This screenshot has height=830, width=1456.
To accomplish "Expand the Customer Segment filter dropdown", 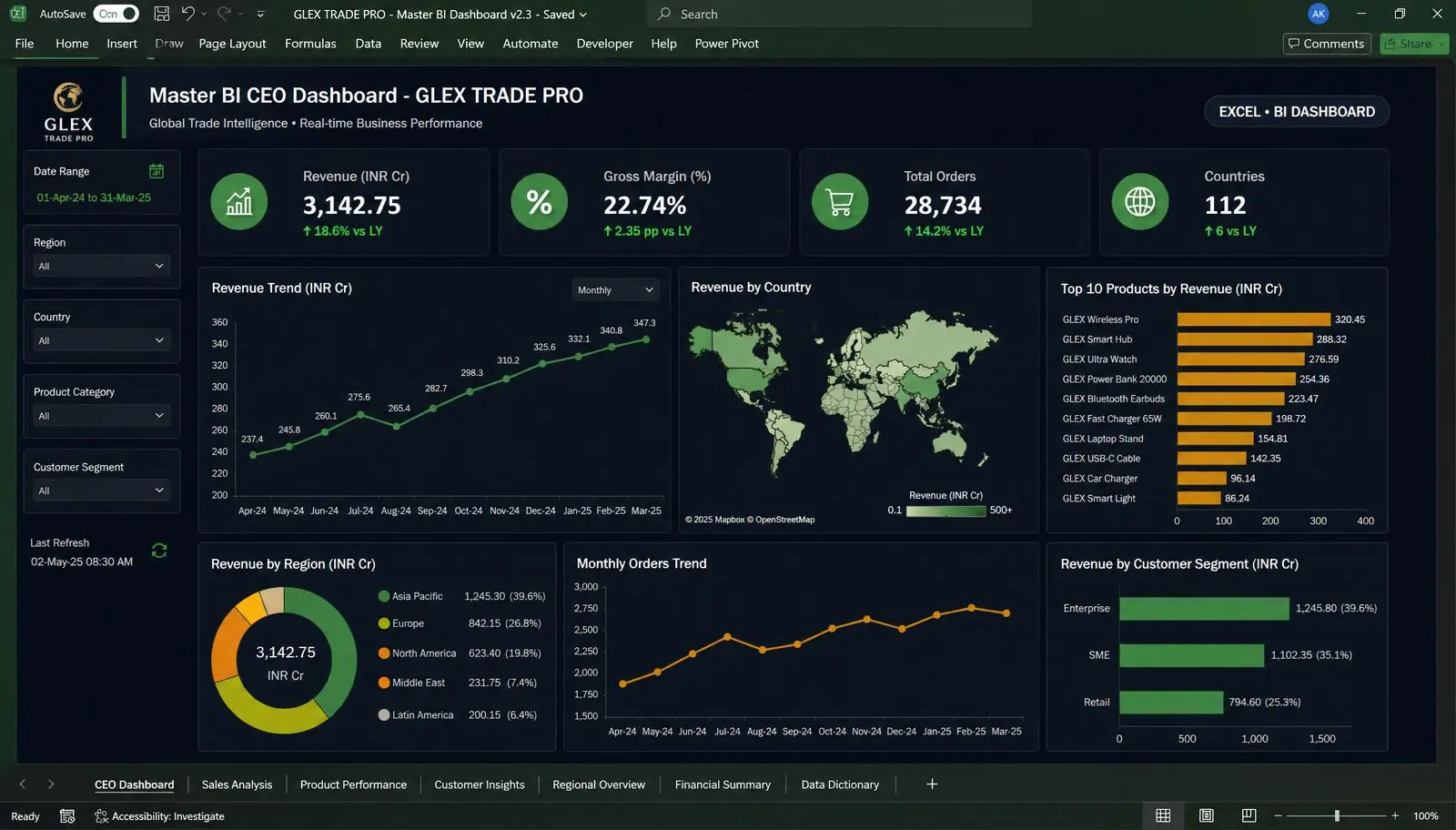I will (101, 491).
